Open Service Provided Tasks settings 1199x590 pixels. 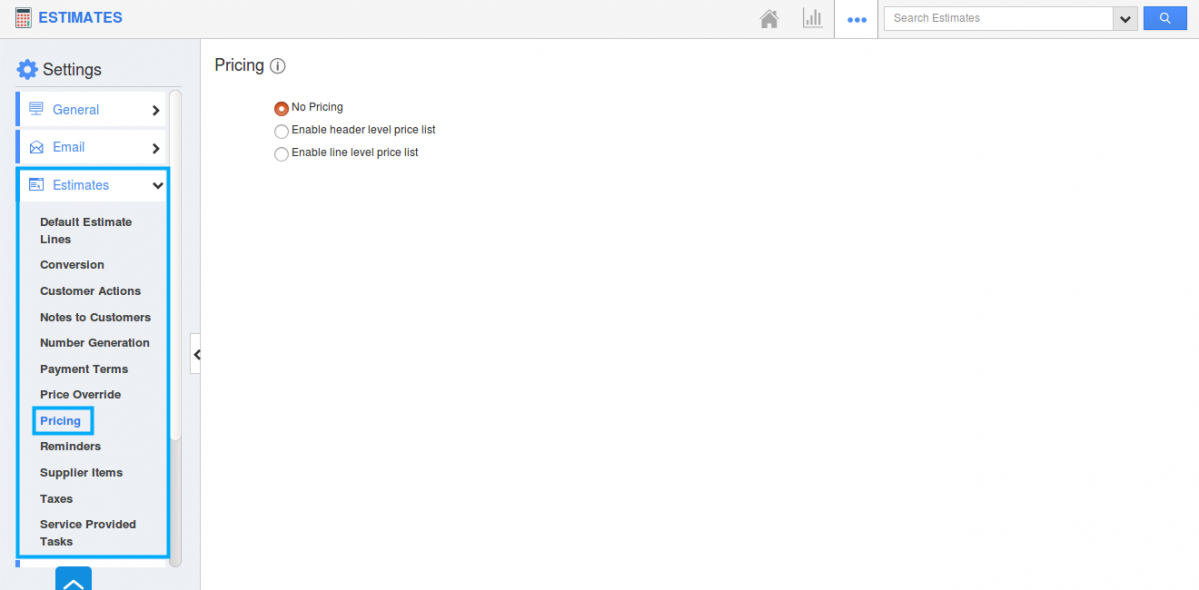tap(88, 533)
